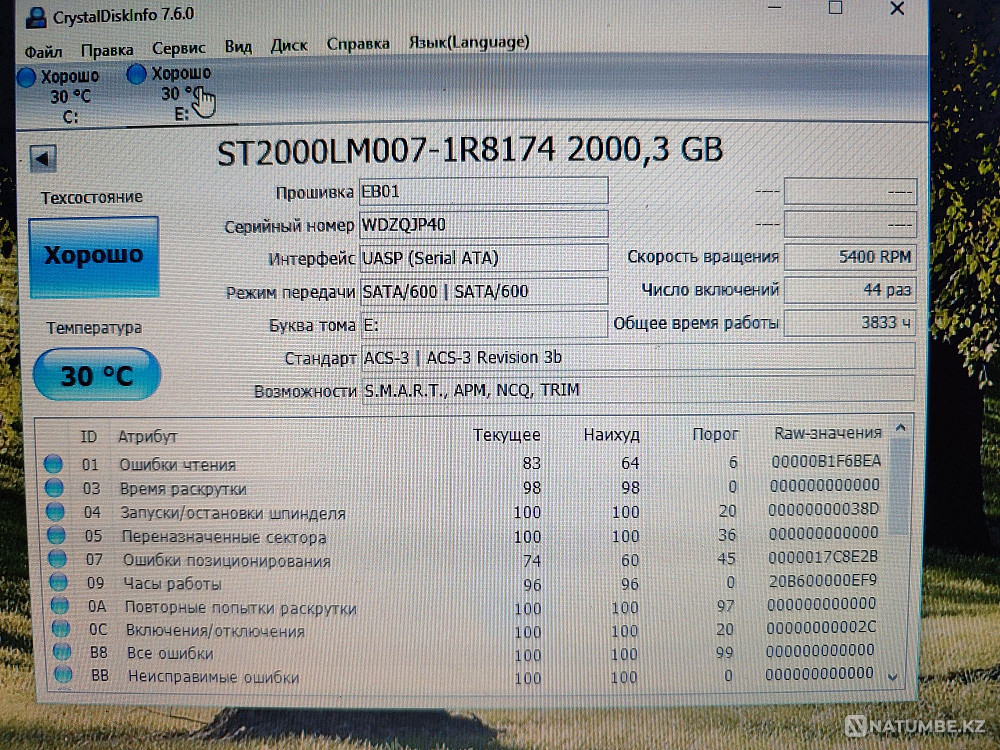Open the Справка menu
The image size is (1000, 750).
[358, 43]
